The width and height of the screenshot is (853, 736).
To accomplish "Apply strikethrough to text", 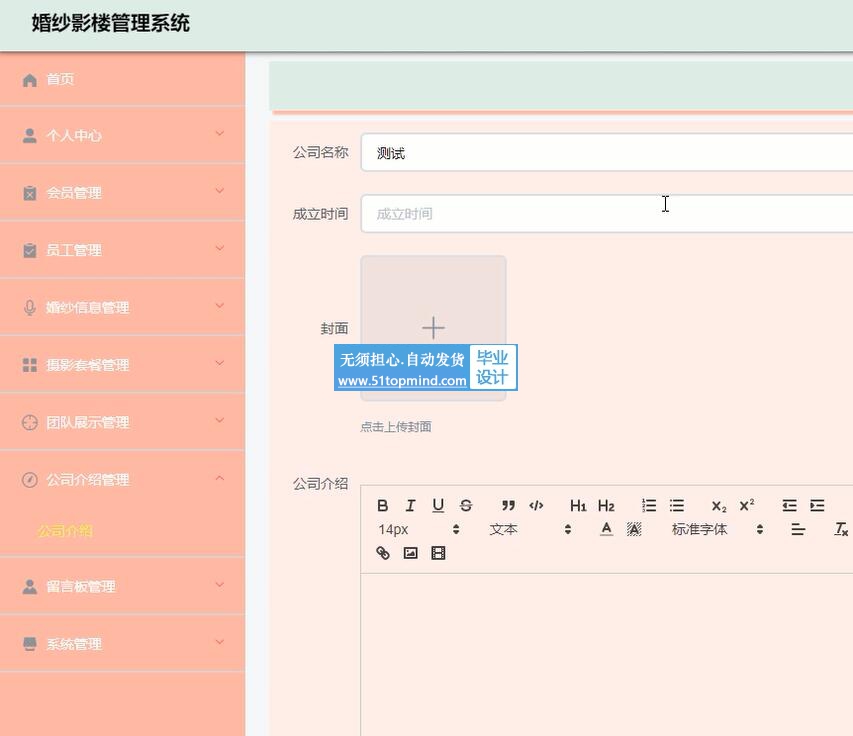I will coord(466,506).
